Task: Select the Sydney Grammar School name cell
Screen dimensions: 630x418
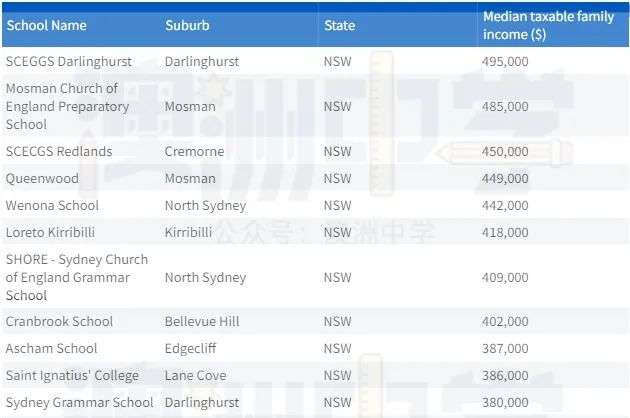Action: pos(80,402)
